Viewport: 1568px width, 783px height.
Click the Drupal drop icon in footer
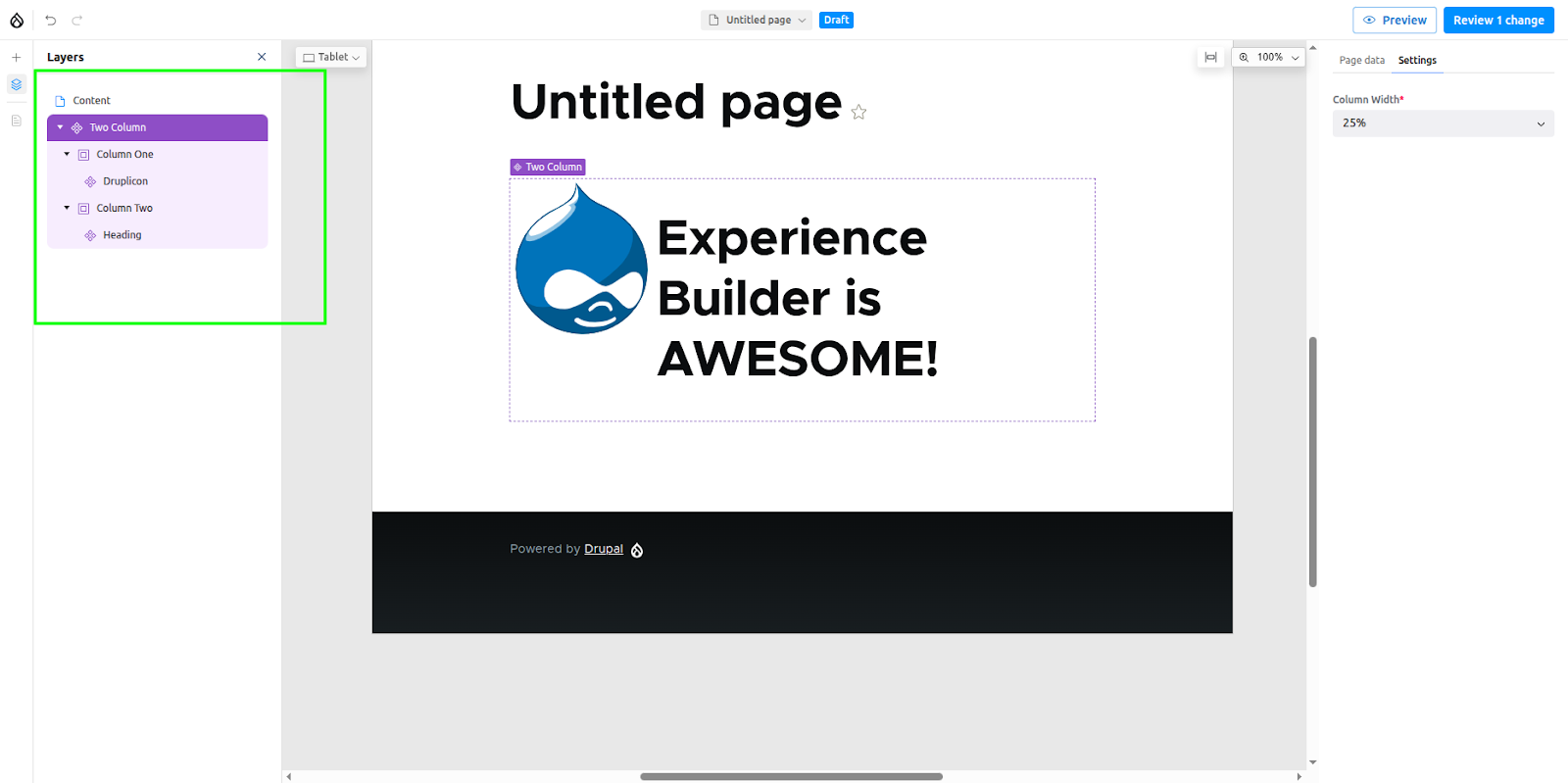tap(637, 550)
